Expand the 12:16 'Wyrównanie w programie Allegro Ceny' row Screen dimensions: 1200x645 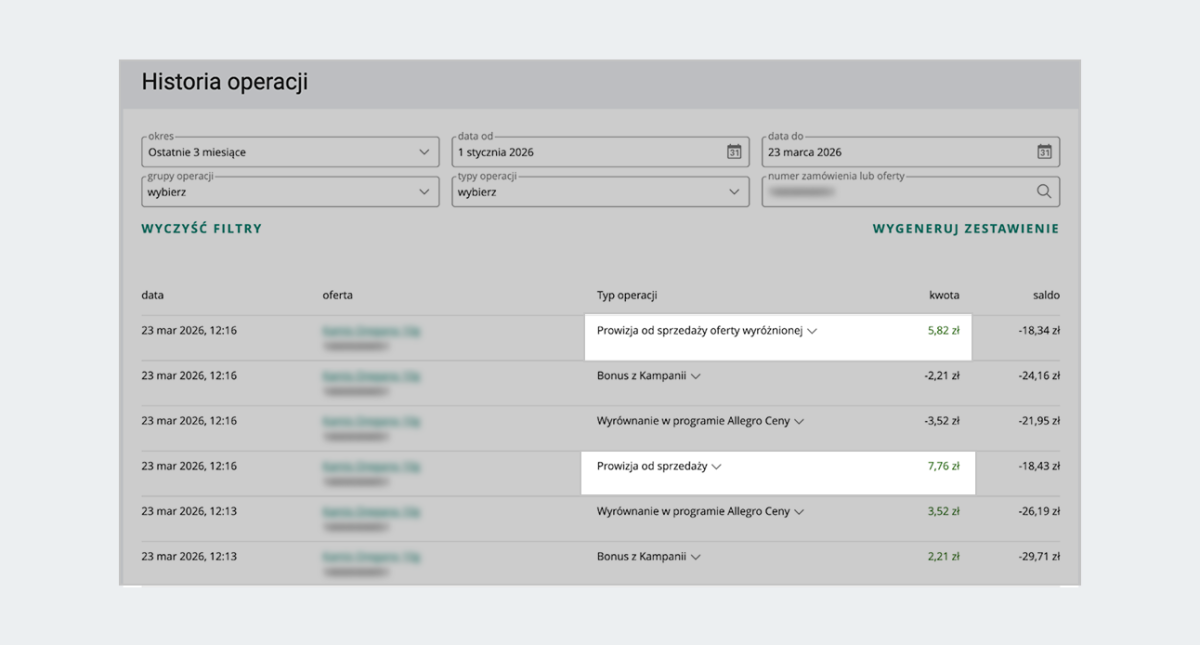(799, 422)
